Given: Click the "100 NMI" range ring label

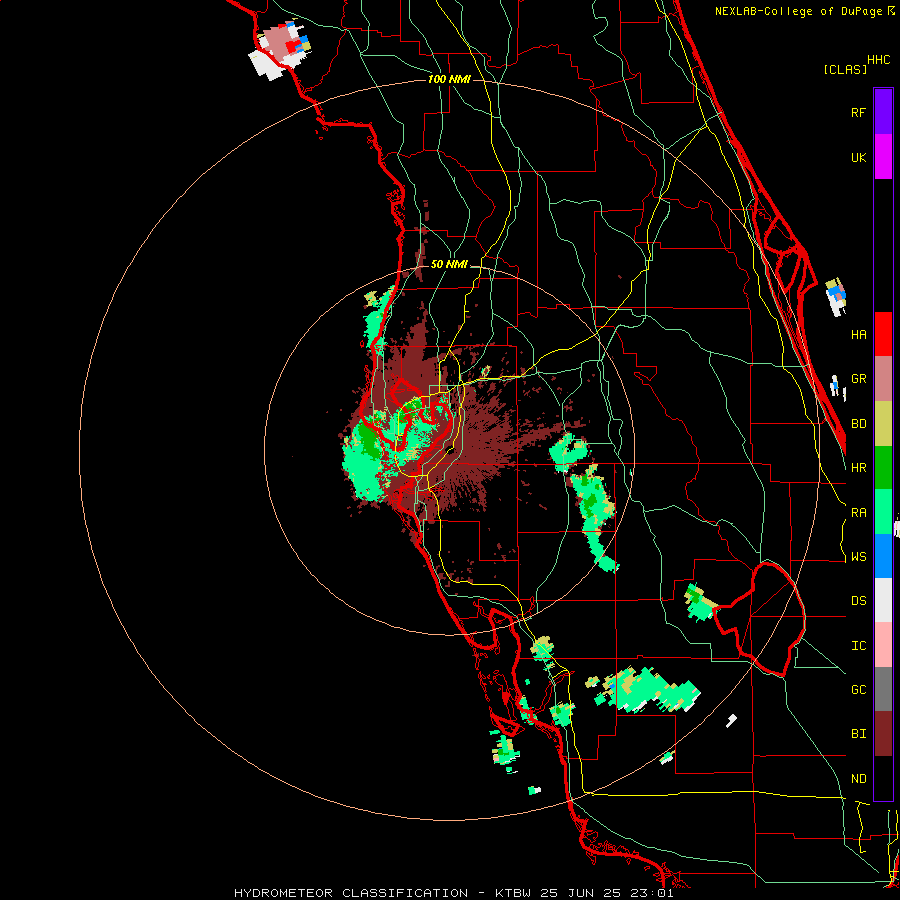Looking at the screenshot, I should coord(449,79).
